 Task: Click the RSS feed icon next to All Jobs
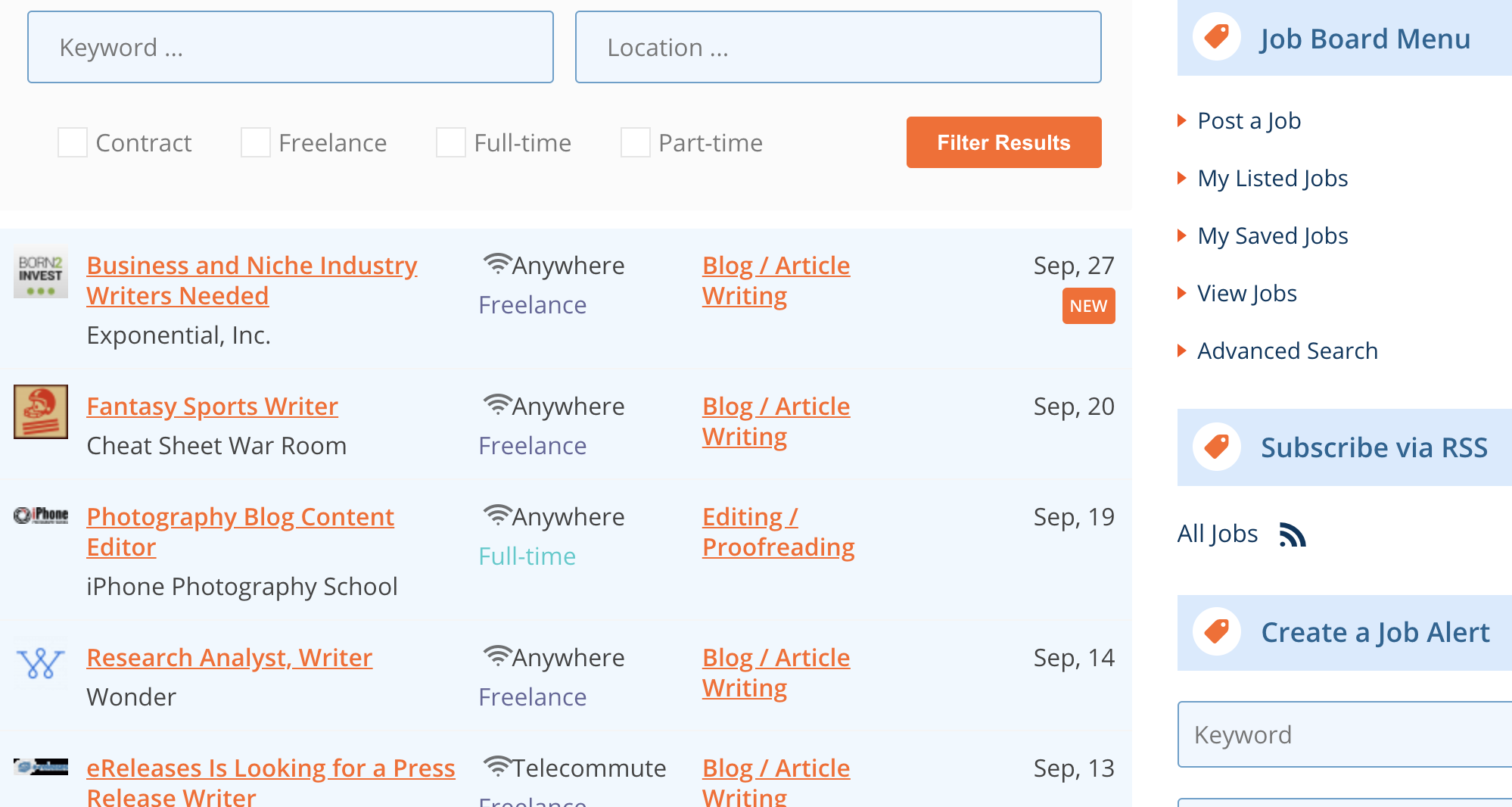[x=1294, y=534]
